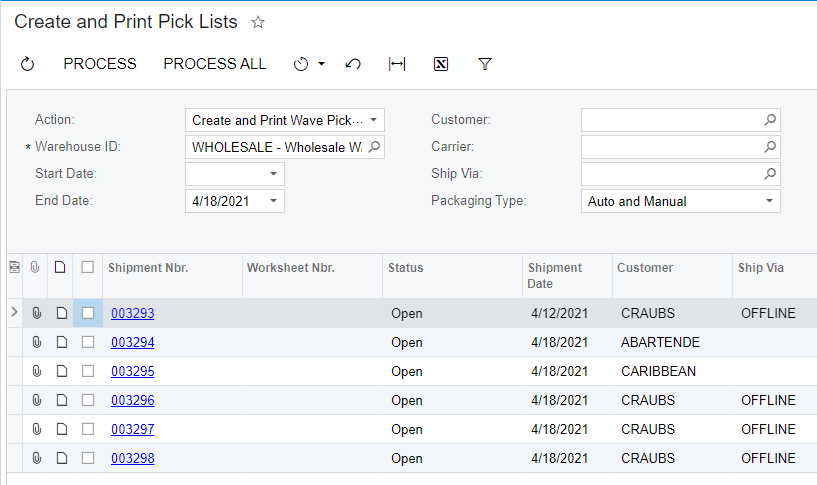Open shipment 003297 link
817x485 pixels.
(133, 429)
